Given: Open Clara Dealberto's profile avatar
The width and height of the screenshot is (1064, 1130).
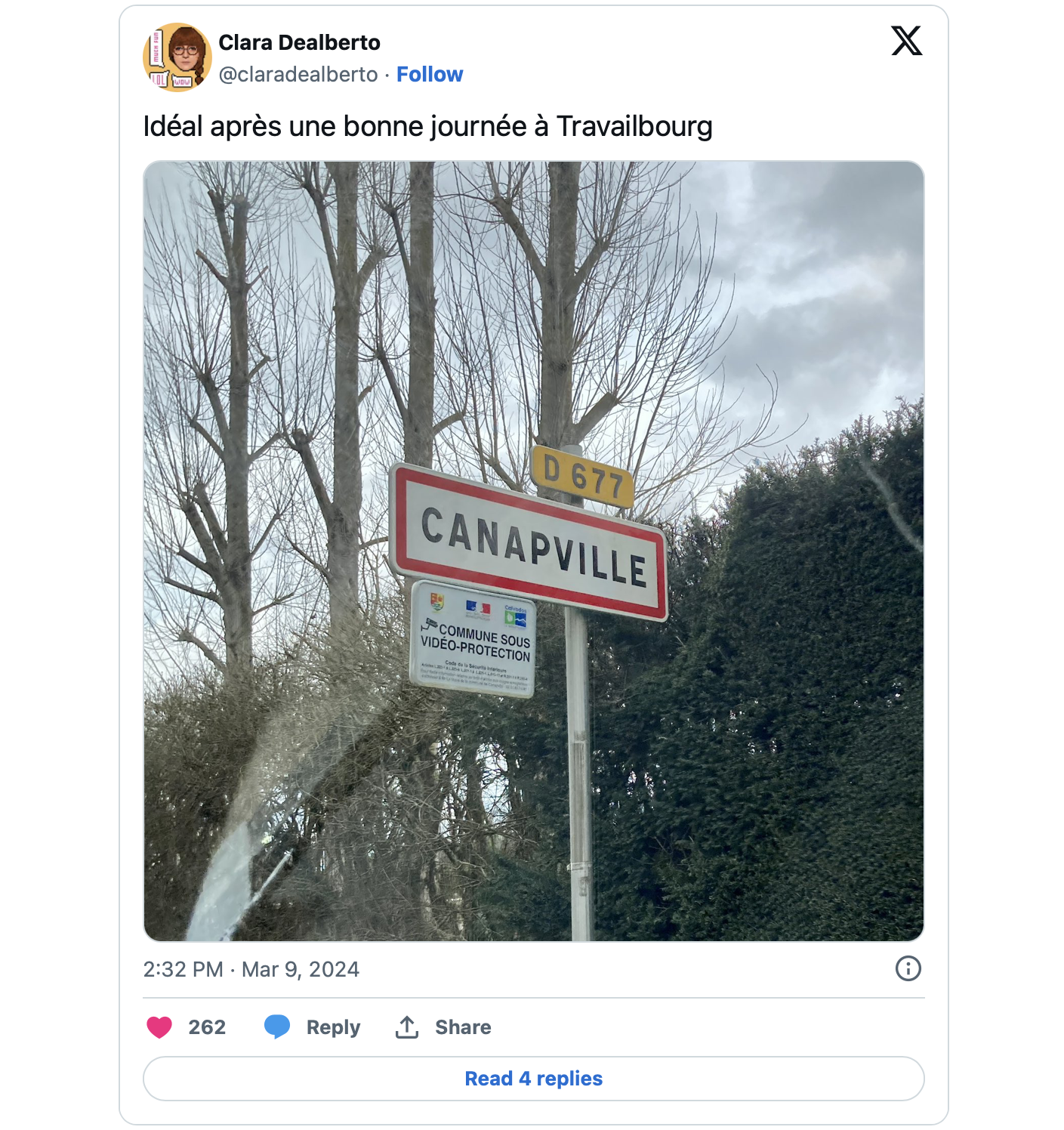Looking at the screenshot, I should click(177, 57).
